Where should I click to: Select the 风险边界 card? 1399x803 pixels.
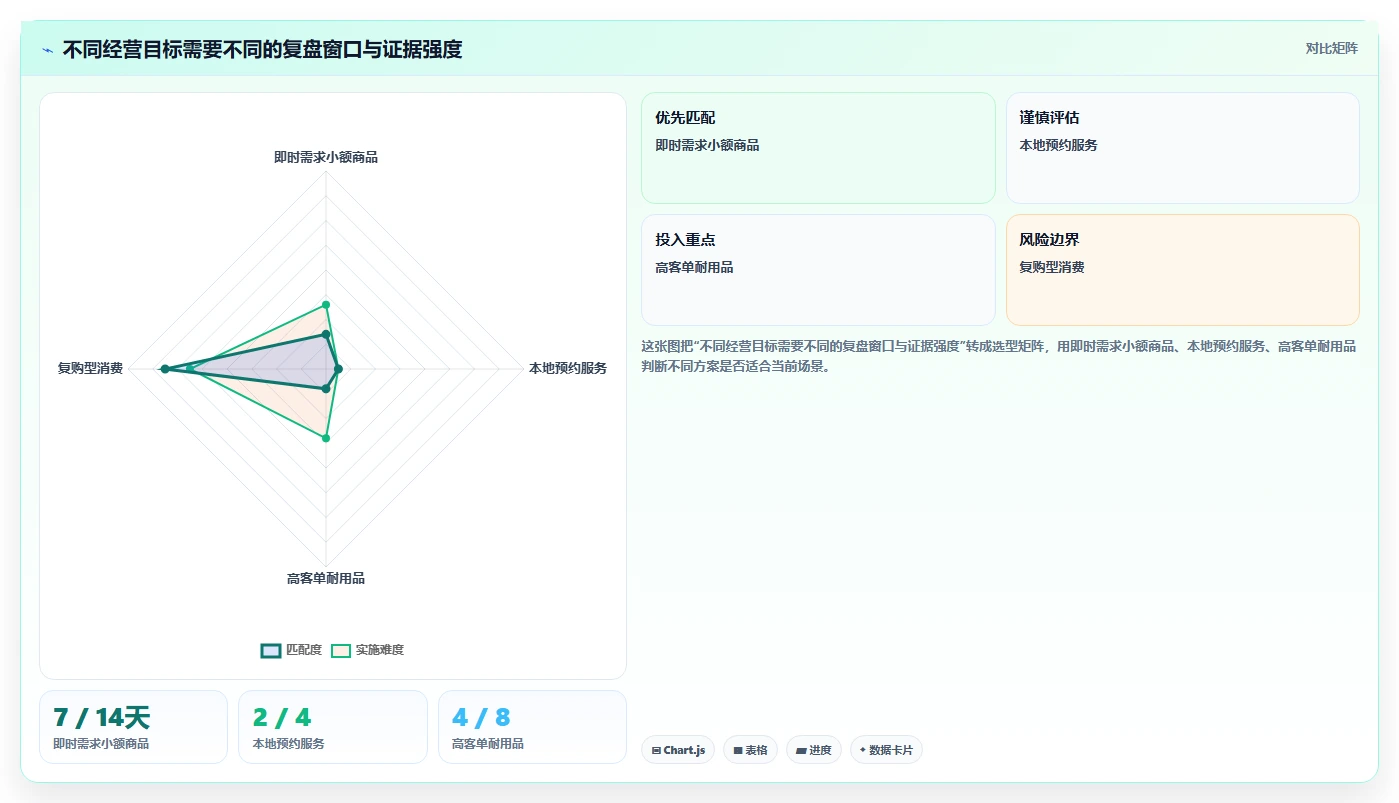coord(1182,270)
